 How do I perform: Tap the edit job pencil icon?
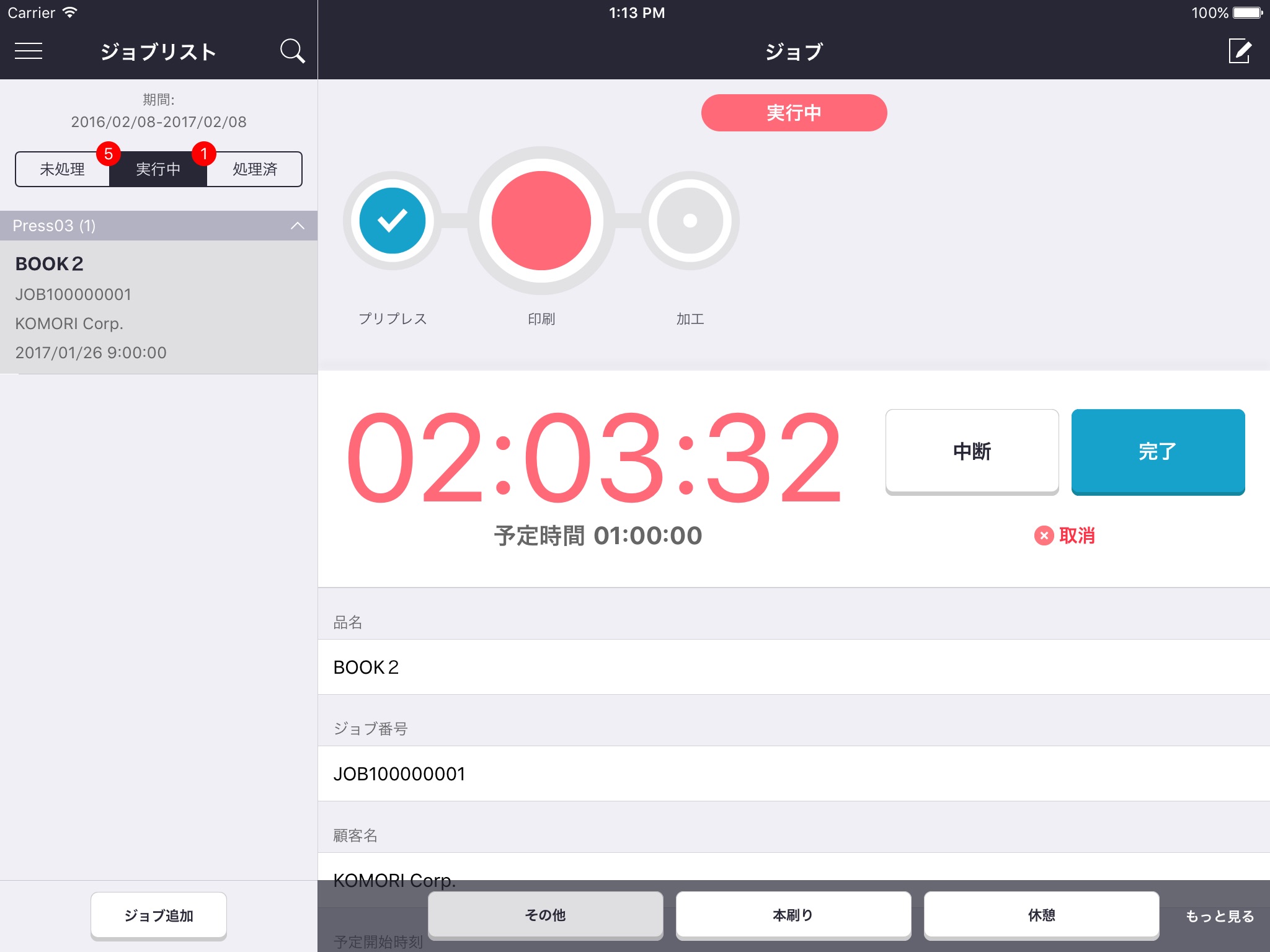pyautogui.click(x=1240, y=51)
